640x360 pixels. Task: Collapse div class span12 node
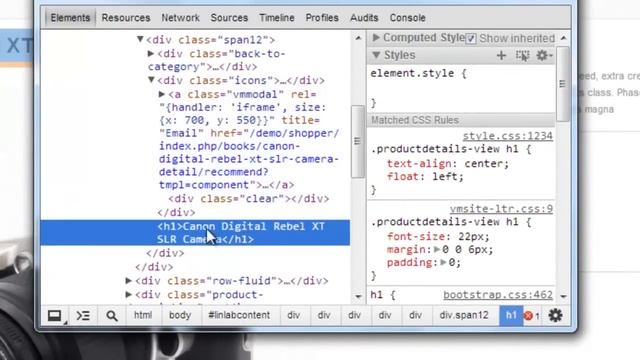[140, 39]
